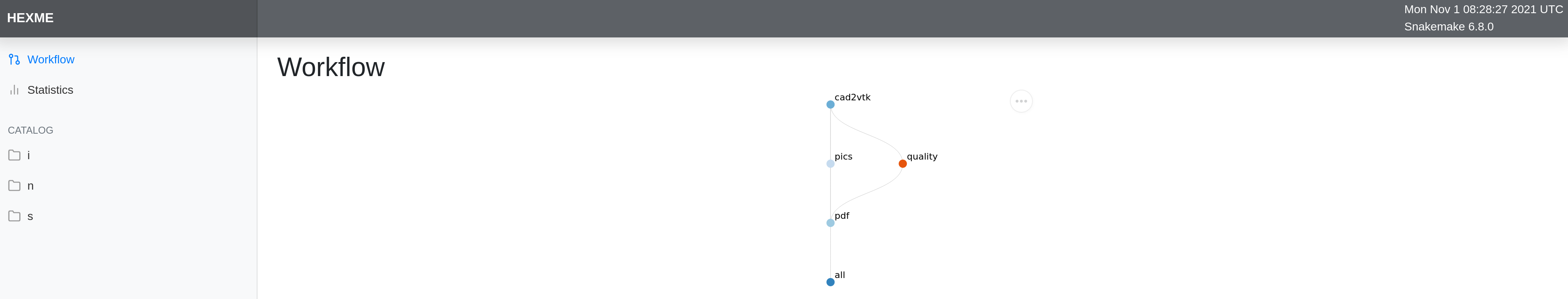Screen dimensions: 1568x299
Task: Click the Snakemake 6.8.0 version text
Action: point(1448,27)
